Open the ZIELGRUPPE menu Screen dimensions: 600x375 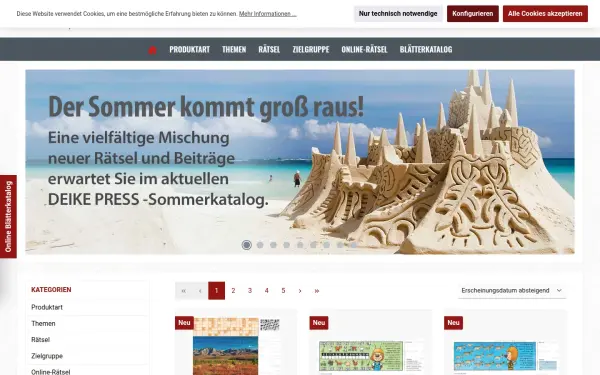(311, 49)
